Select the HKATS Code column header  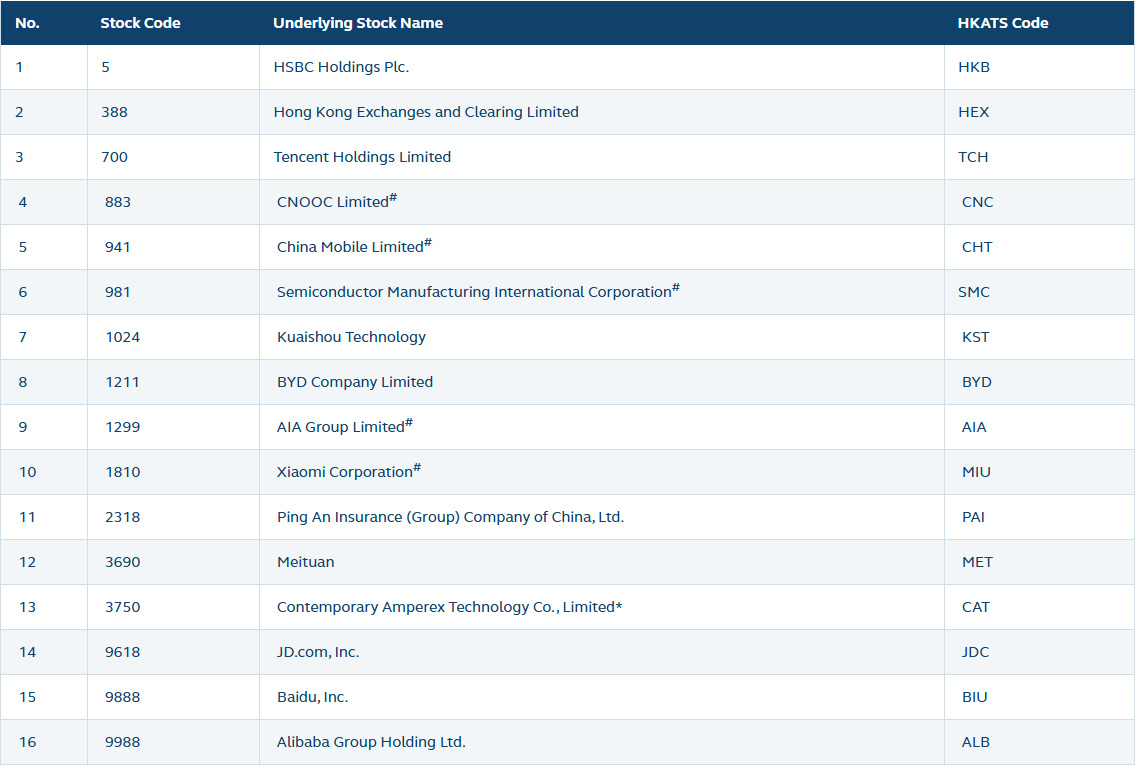(1003, 22)
